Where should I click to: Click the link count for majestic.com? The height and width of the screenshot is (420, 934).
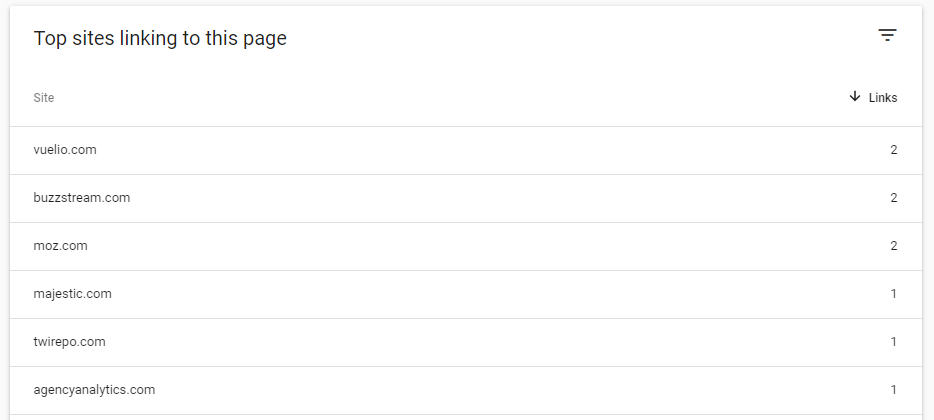coord(893,294)
